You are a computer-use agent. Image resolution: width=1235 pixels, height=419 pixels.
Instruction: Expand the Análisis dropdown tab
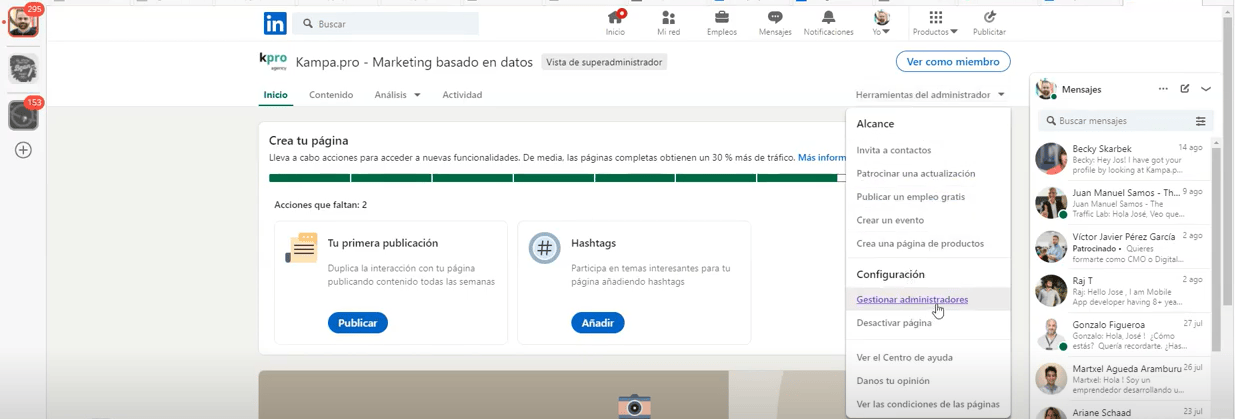(397, 95)
